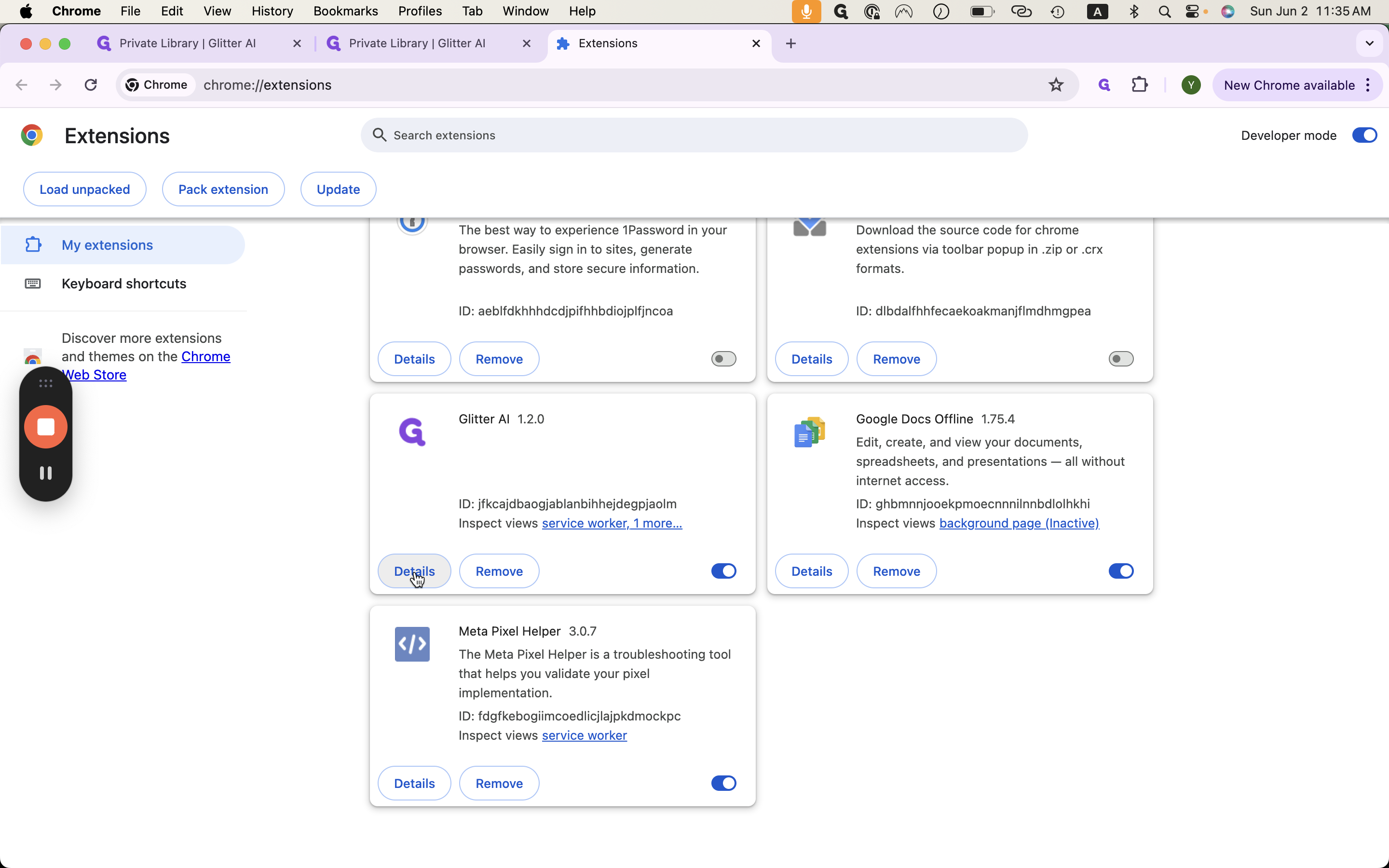
Task: Remove the Meta Pixel Helper extension
Action: tap(499, 783)
